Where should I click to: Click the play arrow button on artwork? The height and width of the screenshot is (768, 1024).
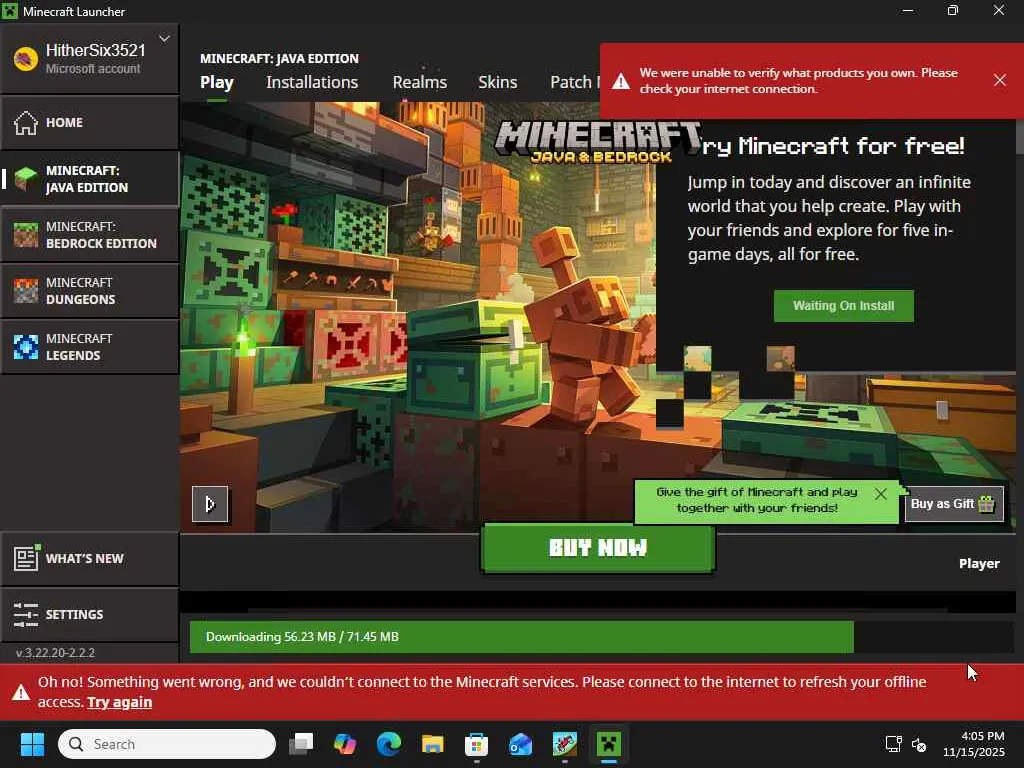210,504
